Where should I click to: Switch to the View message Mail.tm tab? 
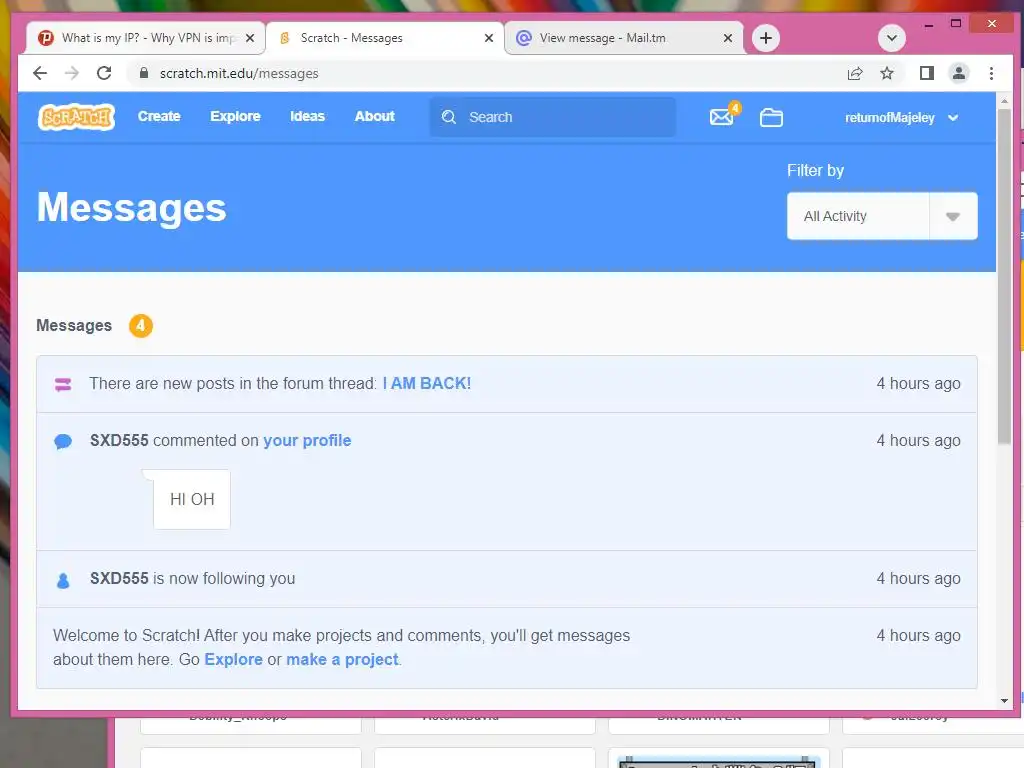[x=624, y=38]
